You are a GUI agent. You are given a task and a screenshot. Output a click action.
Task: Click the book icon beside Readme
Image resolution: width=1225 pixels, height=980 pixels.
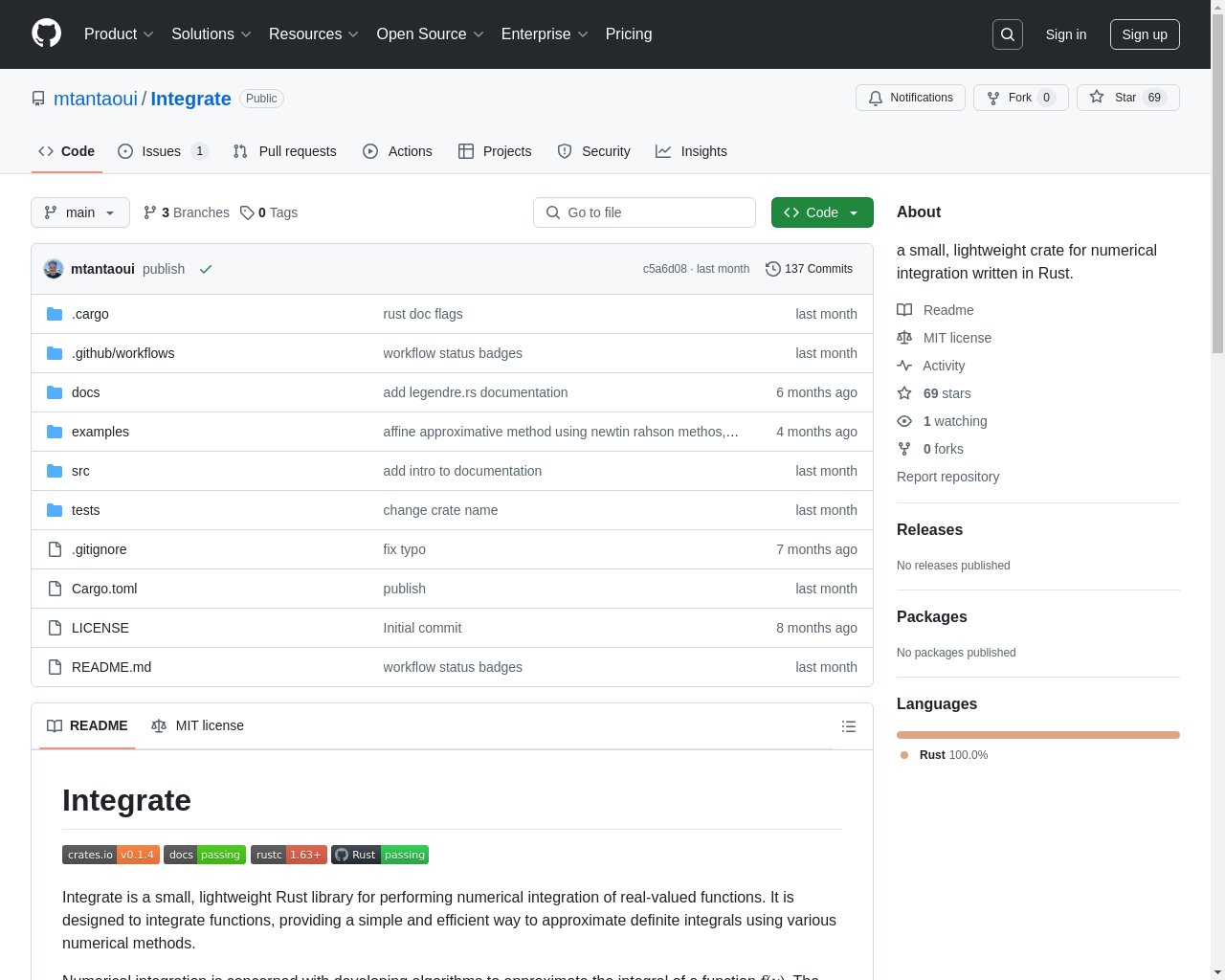point(904,310)
